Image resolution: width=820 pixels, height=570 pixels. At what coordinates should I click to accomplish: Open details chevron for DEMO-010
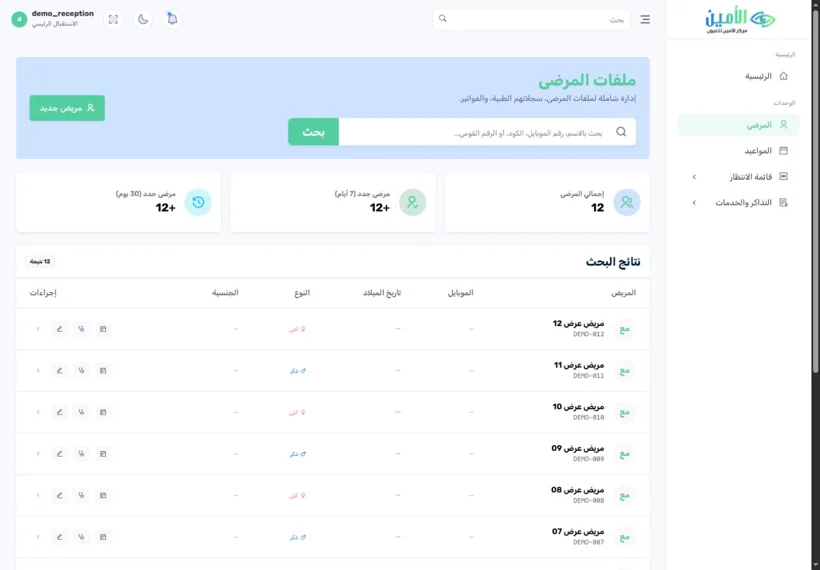pos(38,412)
